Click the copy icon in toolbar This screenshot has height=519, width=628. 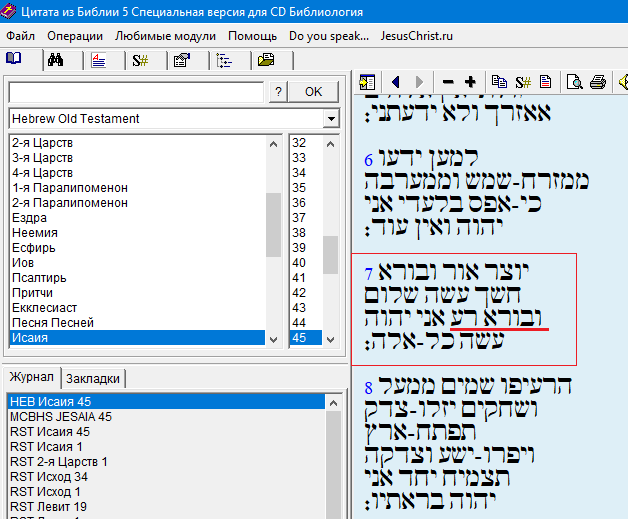499,82
